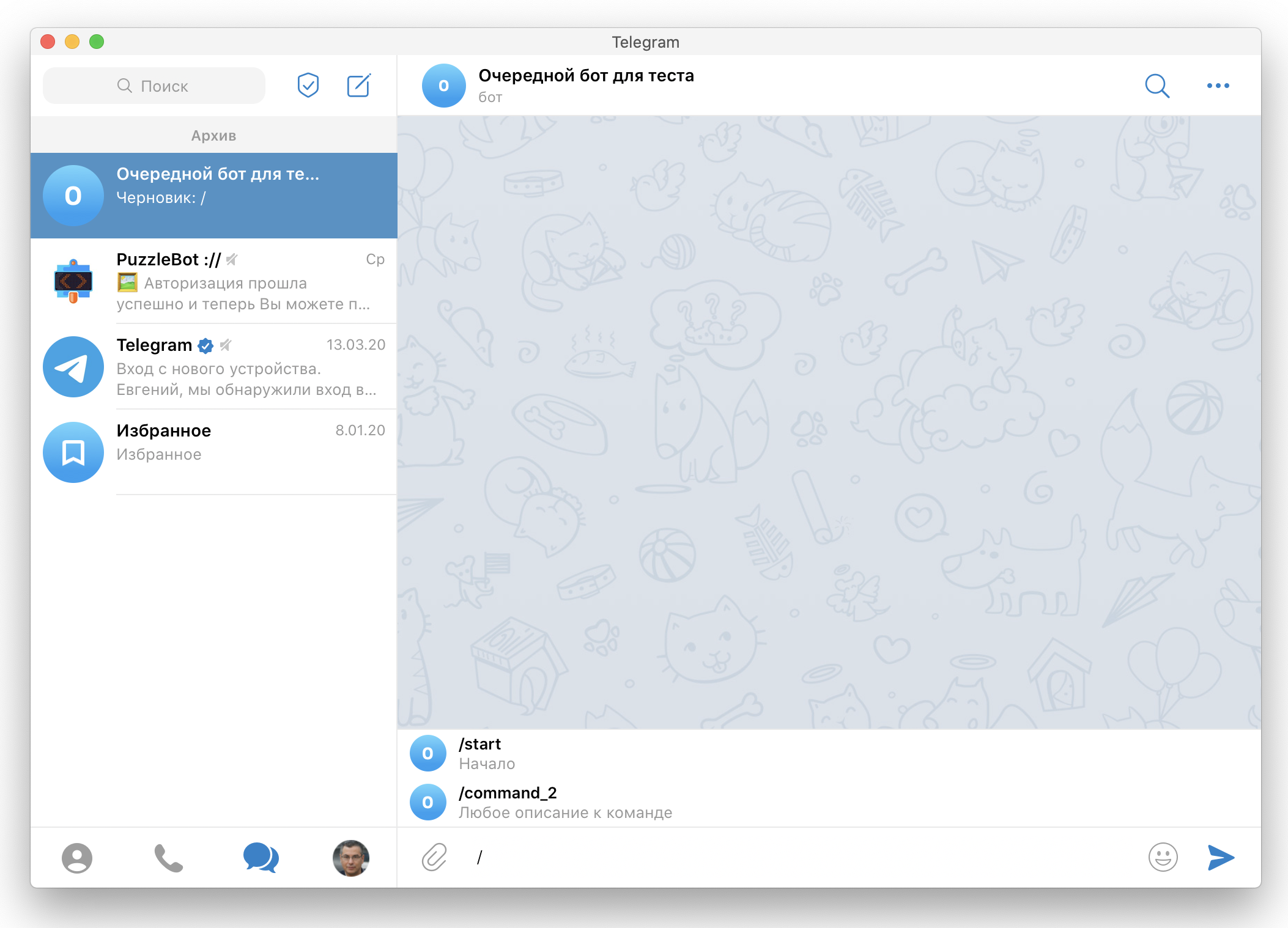Click the Ср timestamp on PuzzleBot chat
Viewport: 1288px width, 928px height.
[x=375, y=259]
